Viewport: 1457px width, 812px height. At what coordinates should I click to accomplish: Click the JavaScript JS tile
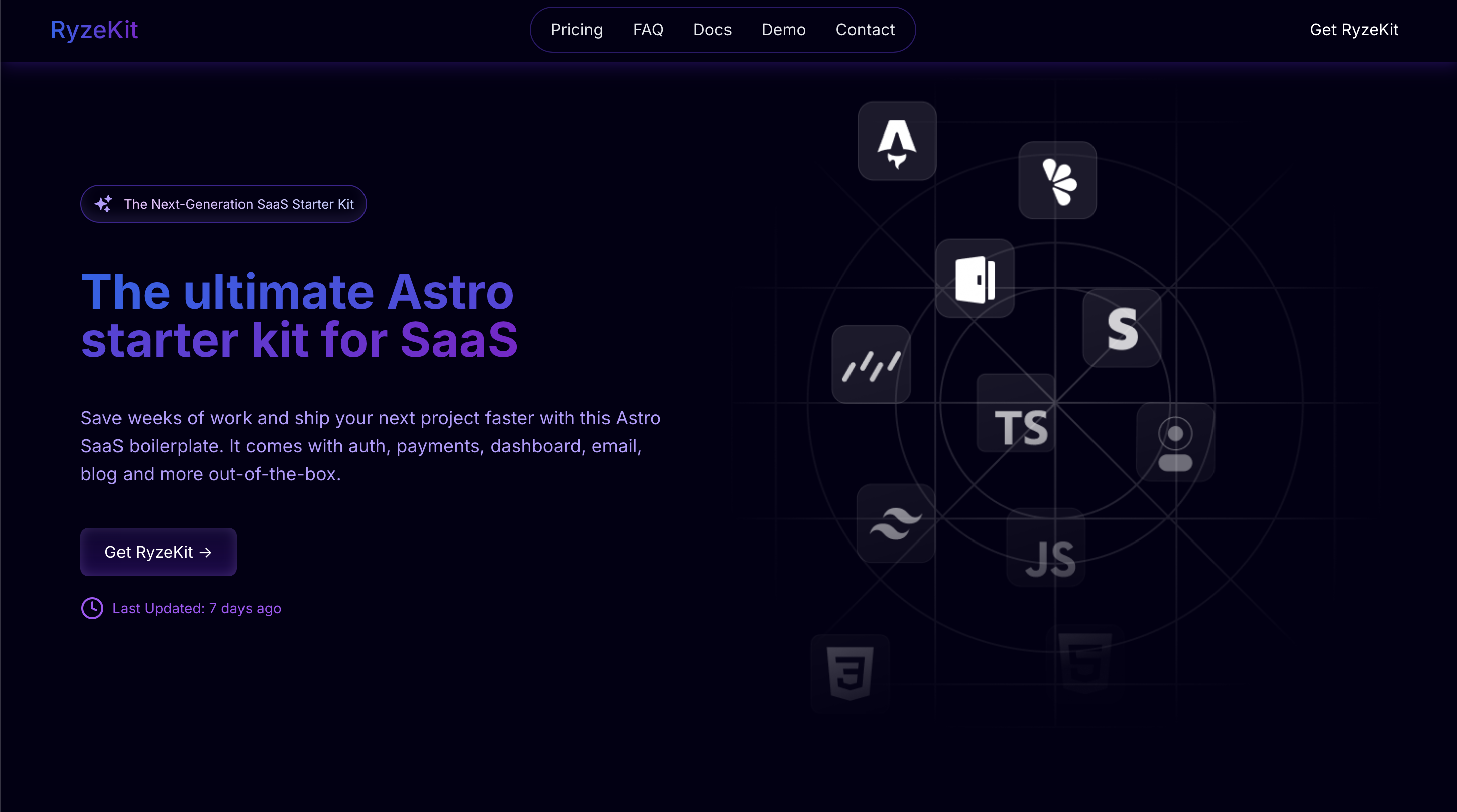pos(1045,548)
